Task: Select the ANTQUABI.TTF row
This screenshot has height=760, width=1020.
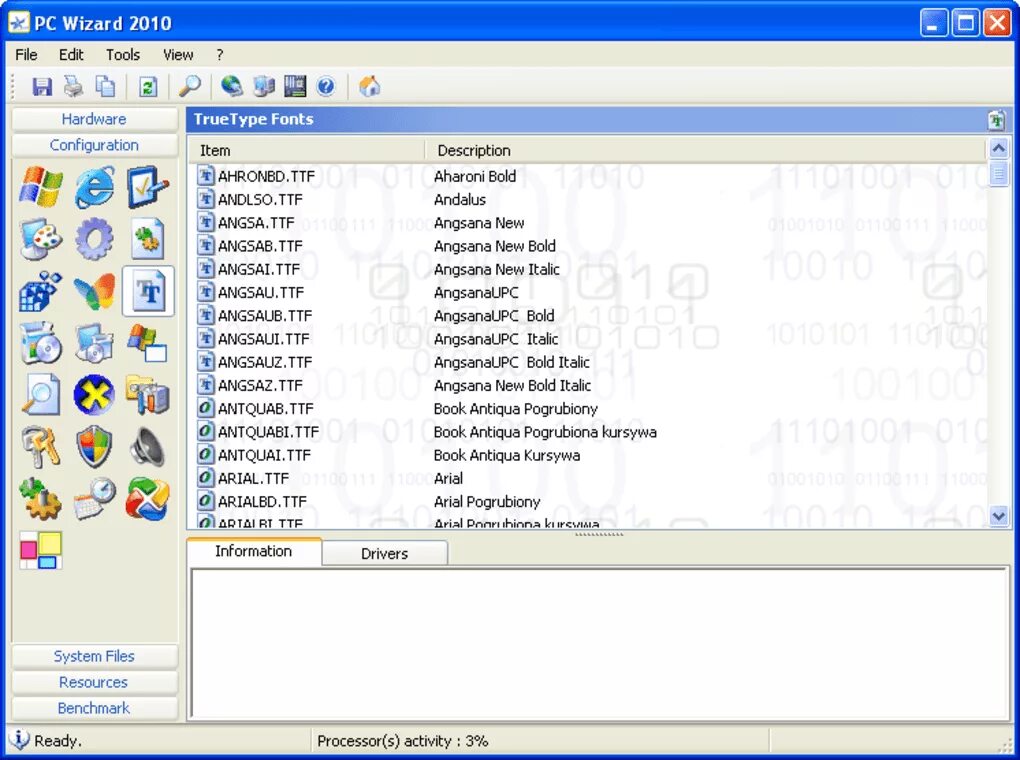Action: 588,432
